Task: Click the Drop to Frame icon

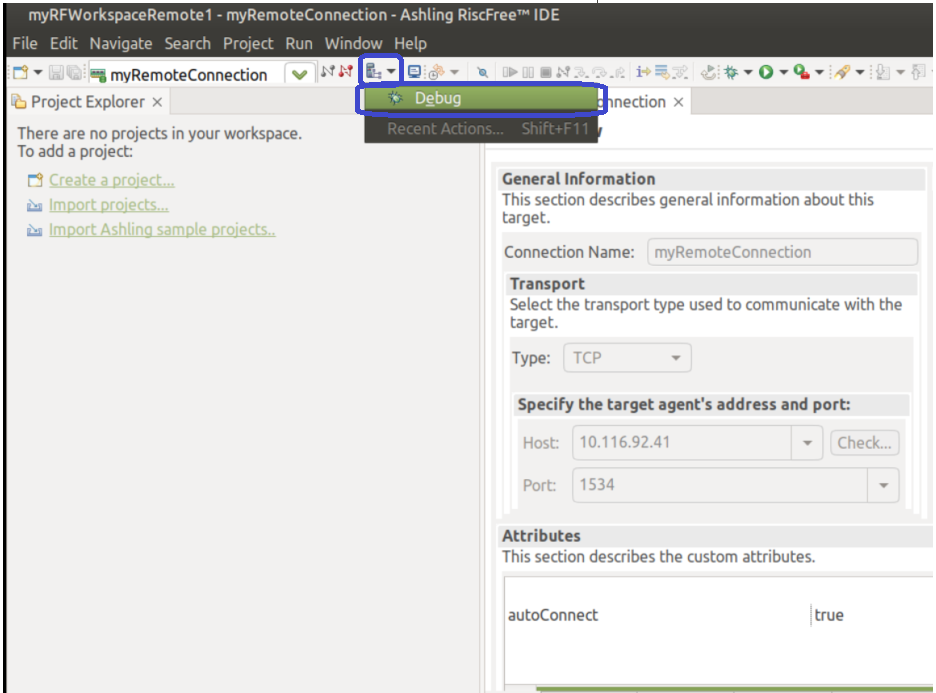Action: 661,72
